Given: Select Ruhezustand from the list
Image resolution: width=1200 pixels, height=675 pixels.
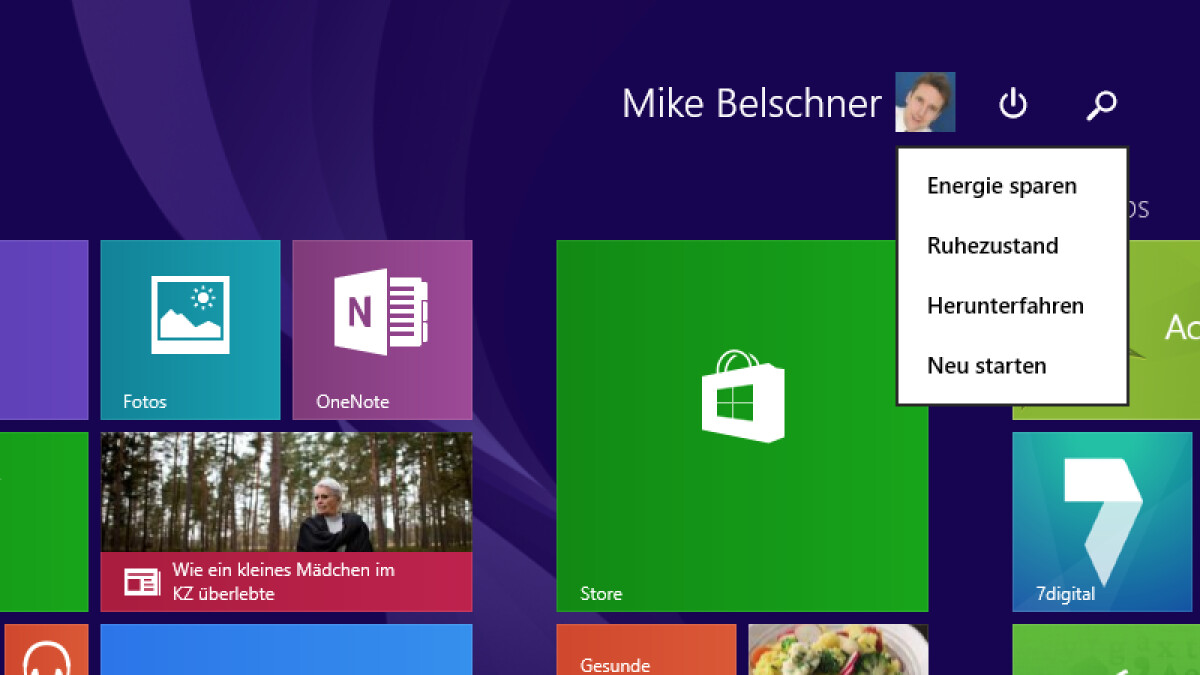Looking at the screenshot, I should pyautogui.click(x=992, y=246).
